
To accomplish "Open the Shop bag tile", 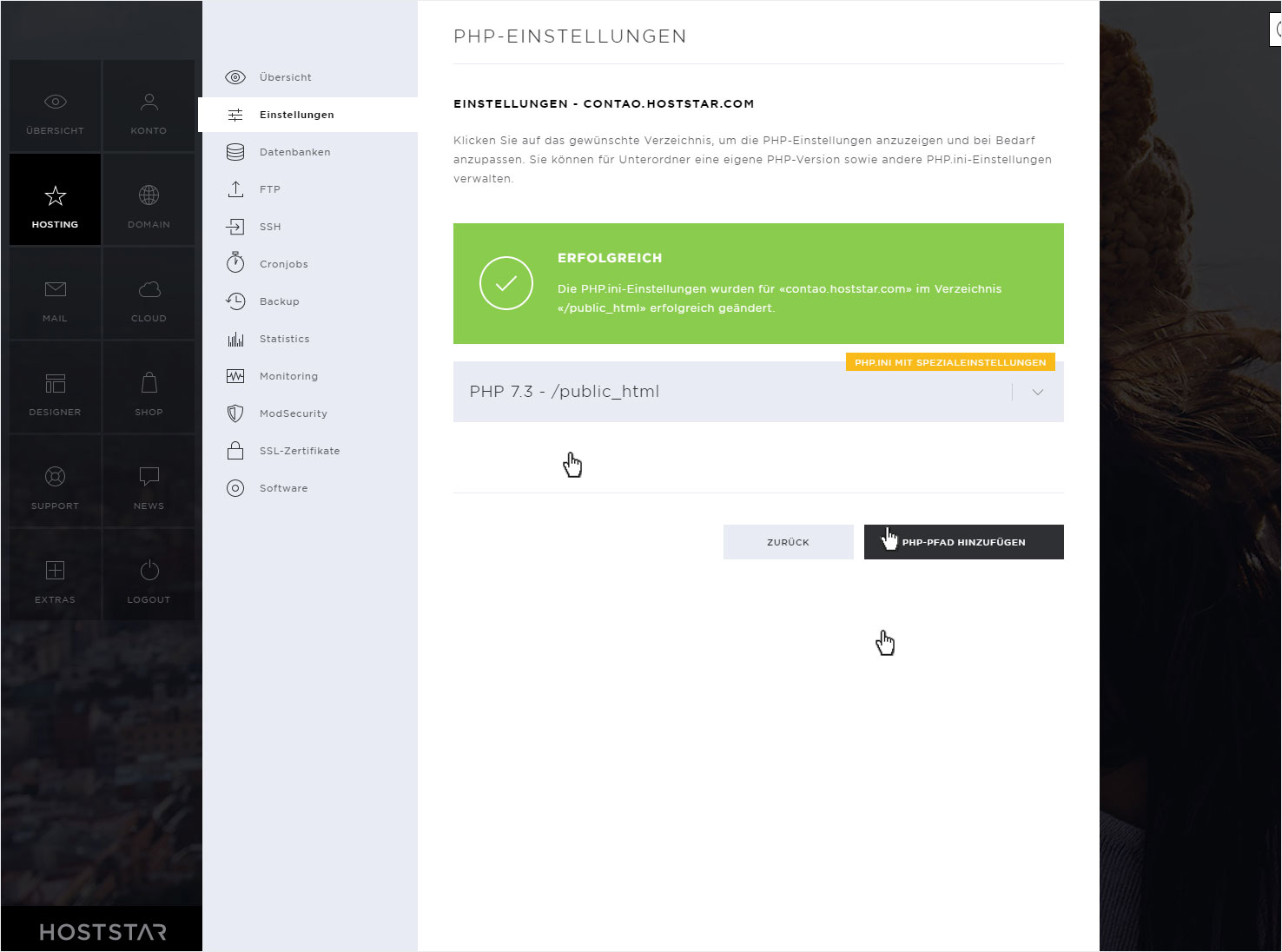I will (149, 387).
